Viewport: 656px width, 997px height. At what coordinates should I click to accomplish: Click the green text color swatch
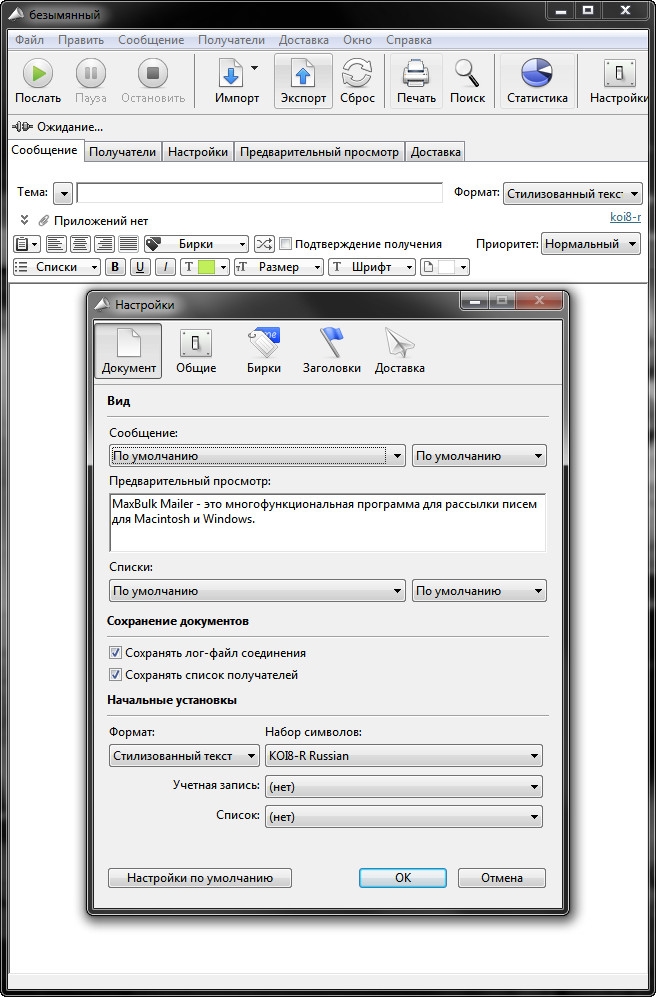(208, 267)
